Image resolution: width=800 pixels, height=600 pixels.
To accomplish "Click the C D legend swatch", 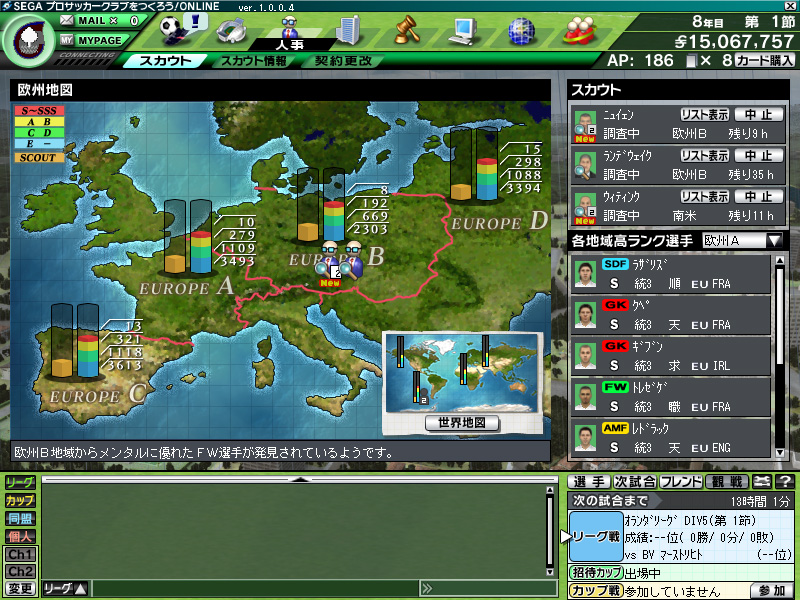I will [x=39, y=133].
